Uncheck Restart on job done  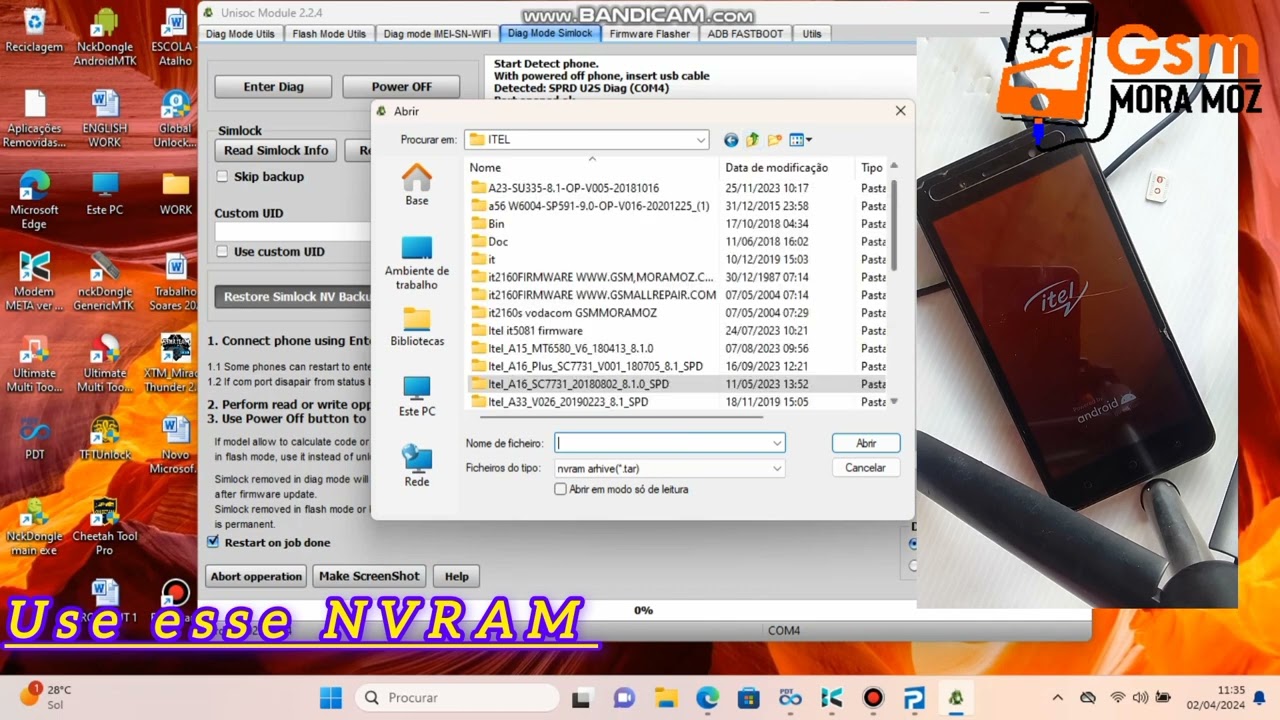point(213,542)
